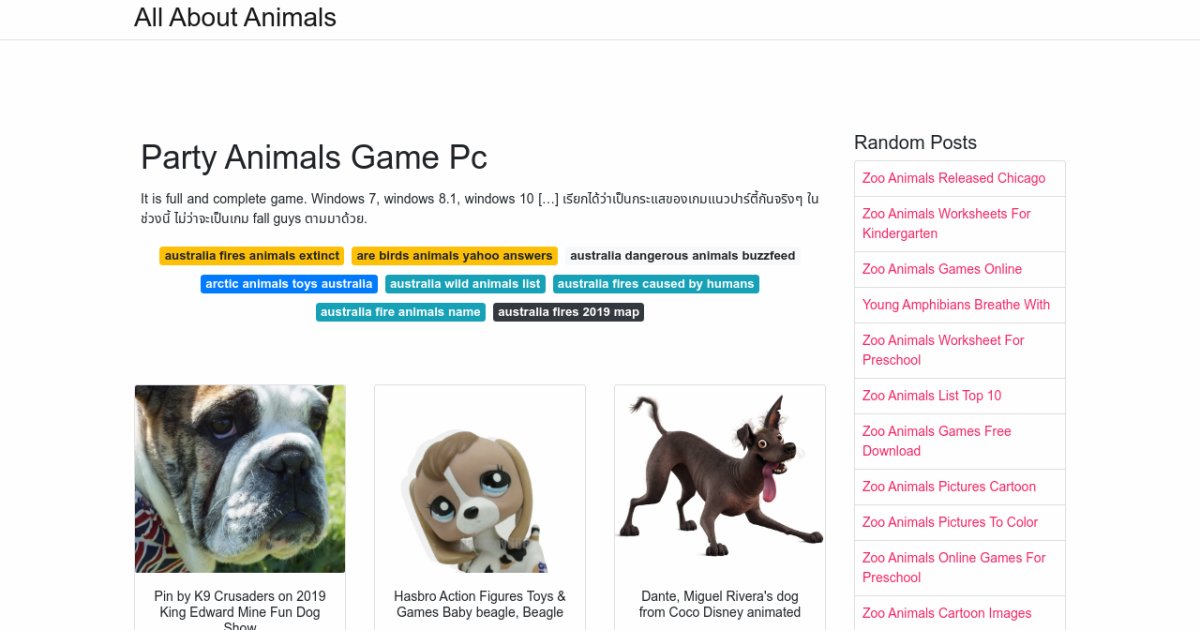1200x630 pixels.
Task: Select Zoo Animals Pictures To Color link
Action: pos(950,522)
